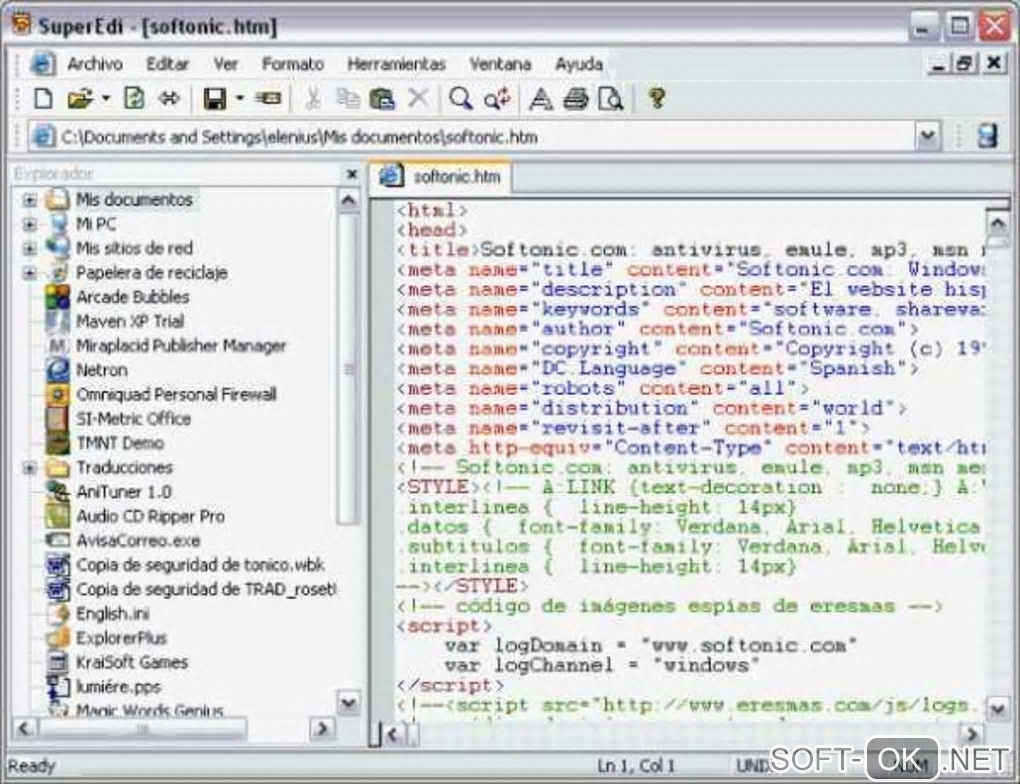
Task: Open the Ventana menu
Action: [x=500, y=64]
